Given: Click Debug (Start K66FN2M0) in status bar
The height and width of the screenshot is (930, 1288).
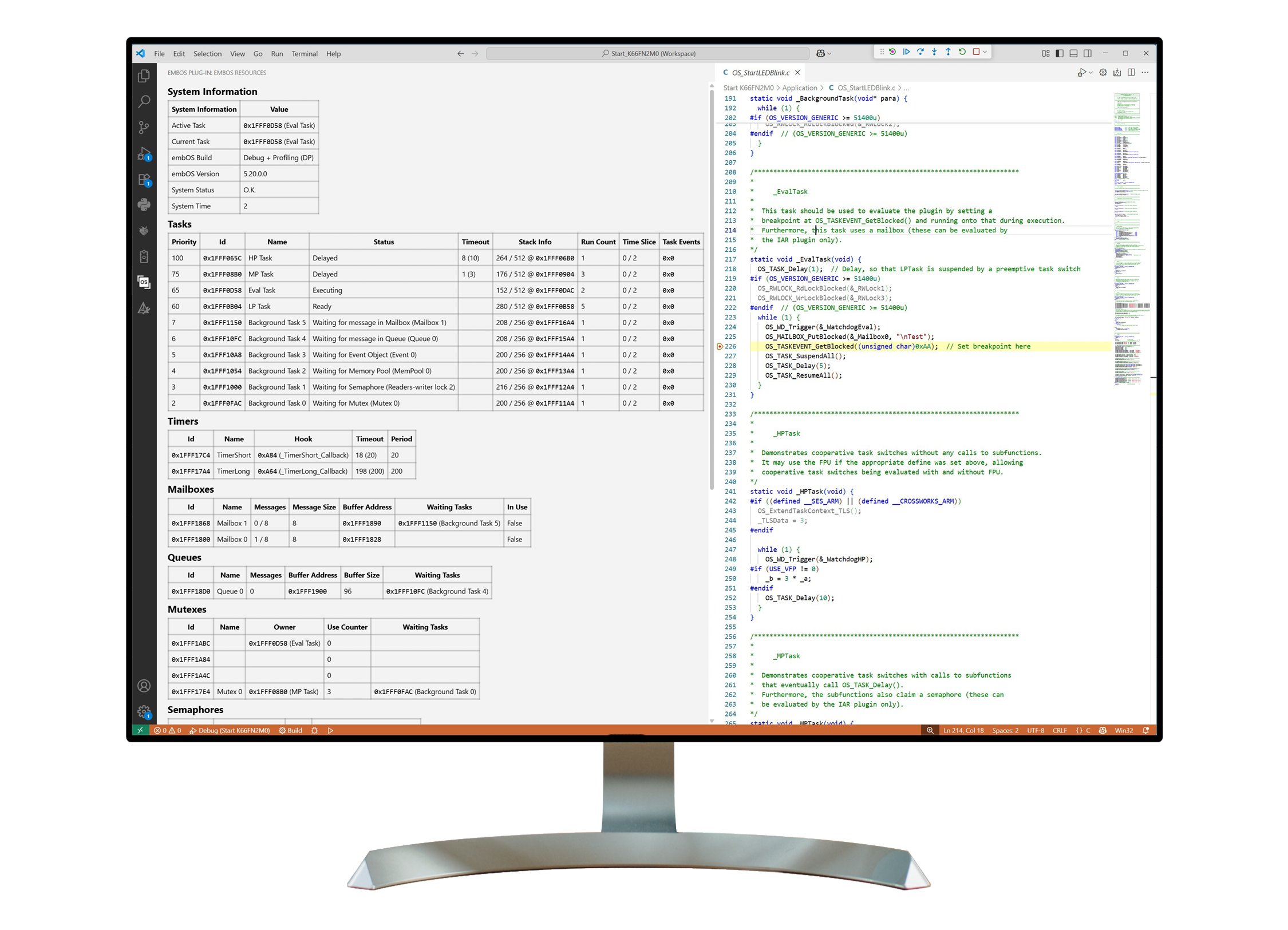Looking at the screenshot, I should click(230, 730).
